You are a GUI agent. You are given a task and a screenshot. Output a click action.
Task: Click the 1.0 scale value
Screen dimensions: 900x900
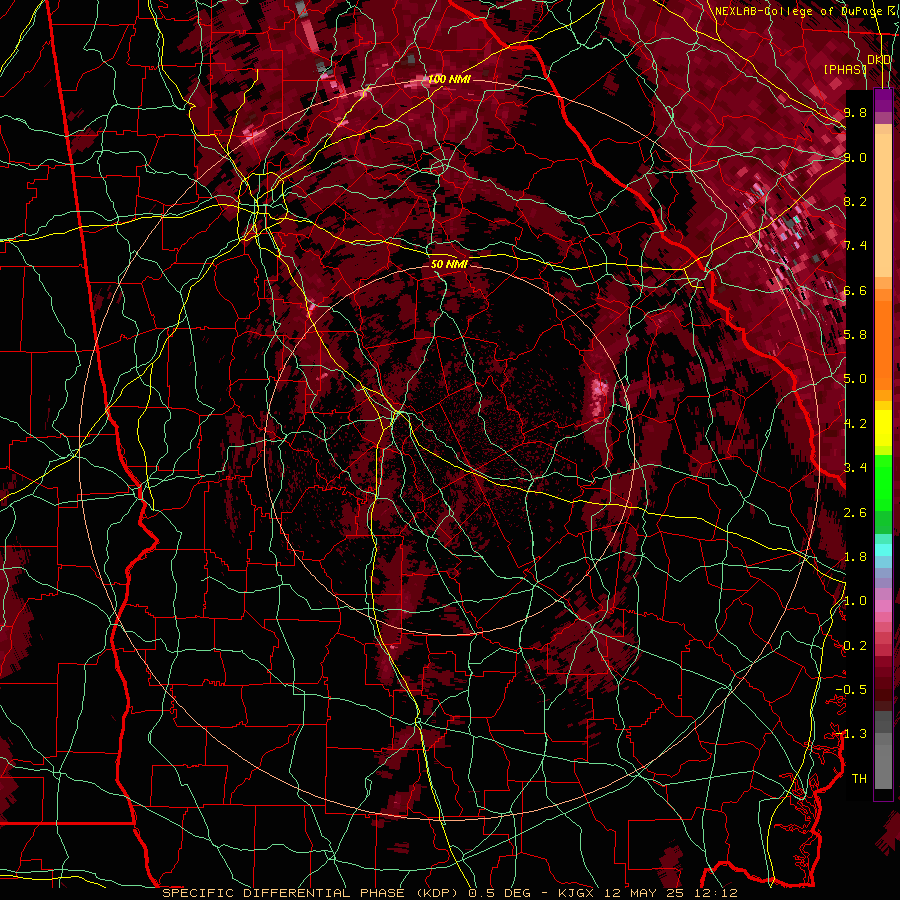[x=855, y=601]
